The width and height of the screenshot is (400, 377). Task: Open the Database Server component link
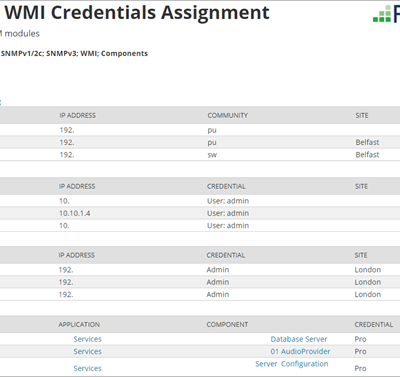tap(299, 339)
